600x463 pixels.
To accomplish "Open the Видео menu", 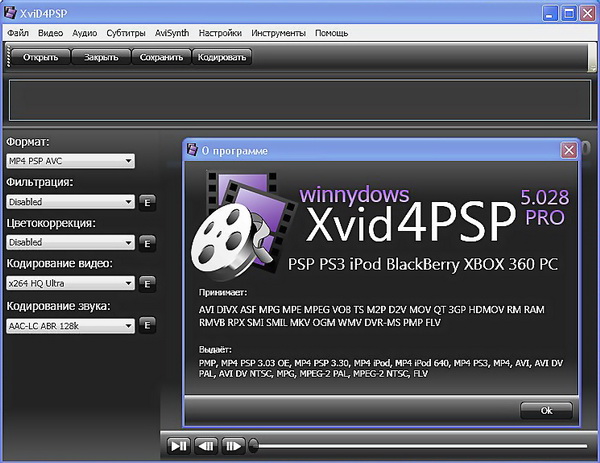I will (51, 33).
